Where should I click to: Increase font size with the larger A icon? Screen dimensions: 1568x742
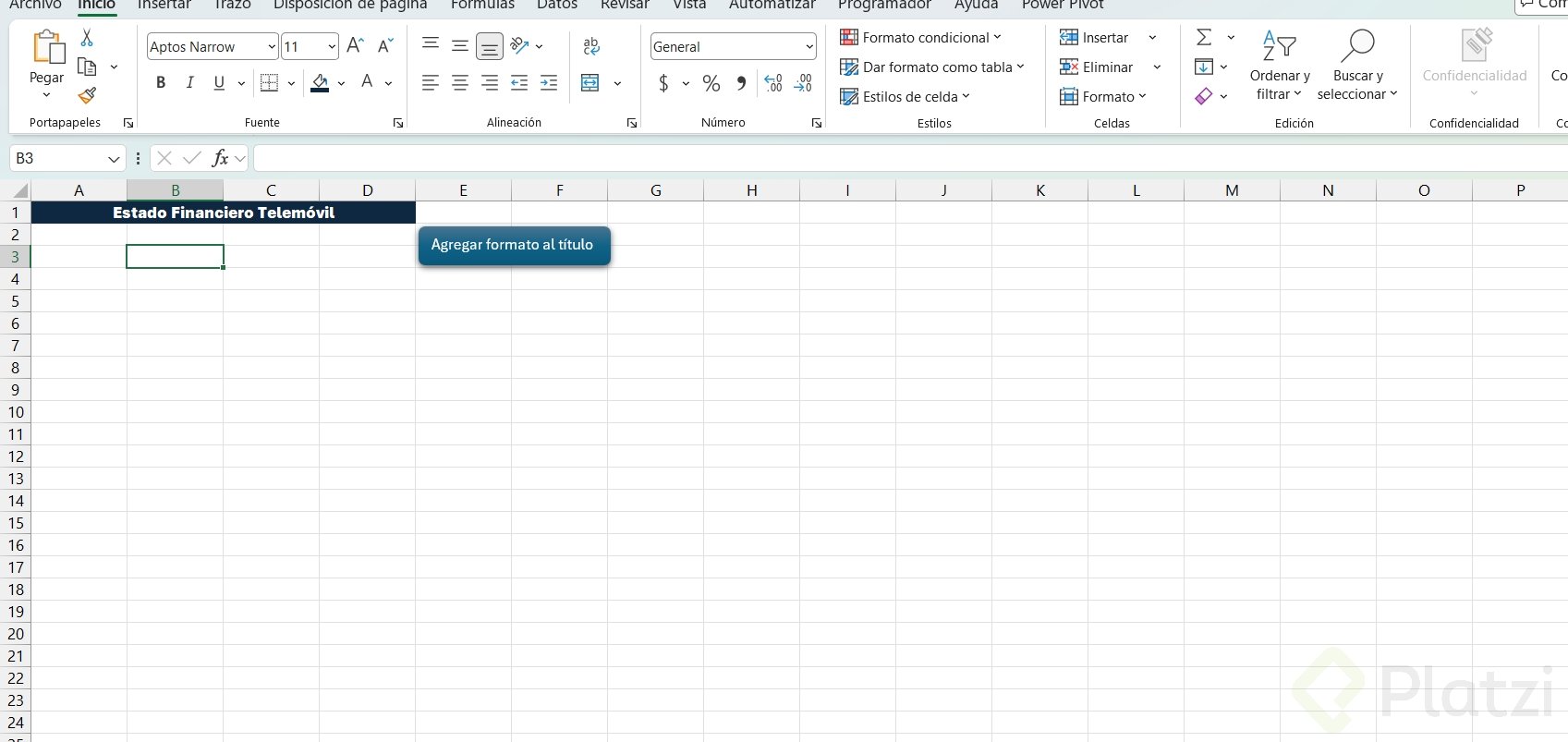click(355, 46)
